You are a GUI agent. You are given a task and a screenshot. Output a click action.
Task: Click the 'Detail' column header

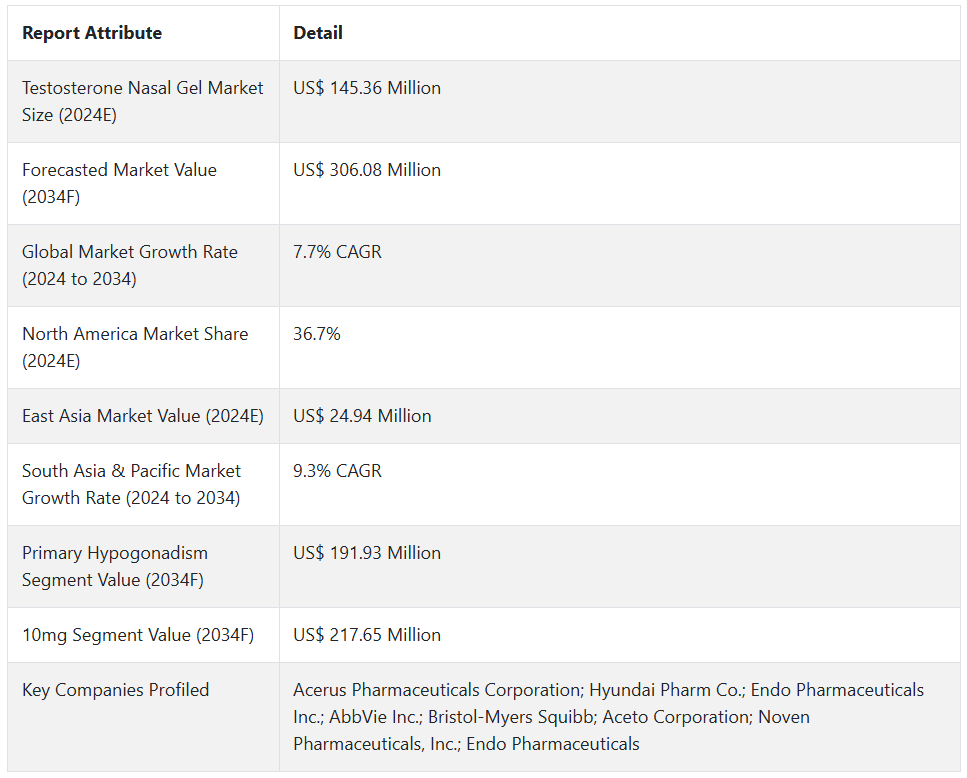click(318, 33)
